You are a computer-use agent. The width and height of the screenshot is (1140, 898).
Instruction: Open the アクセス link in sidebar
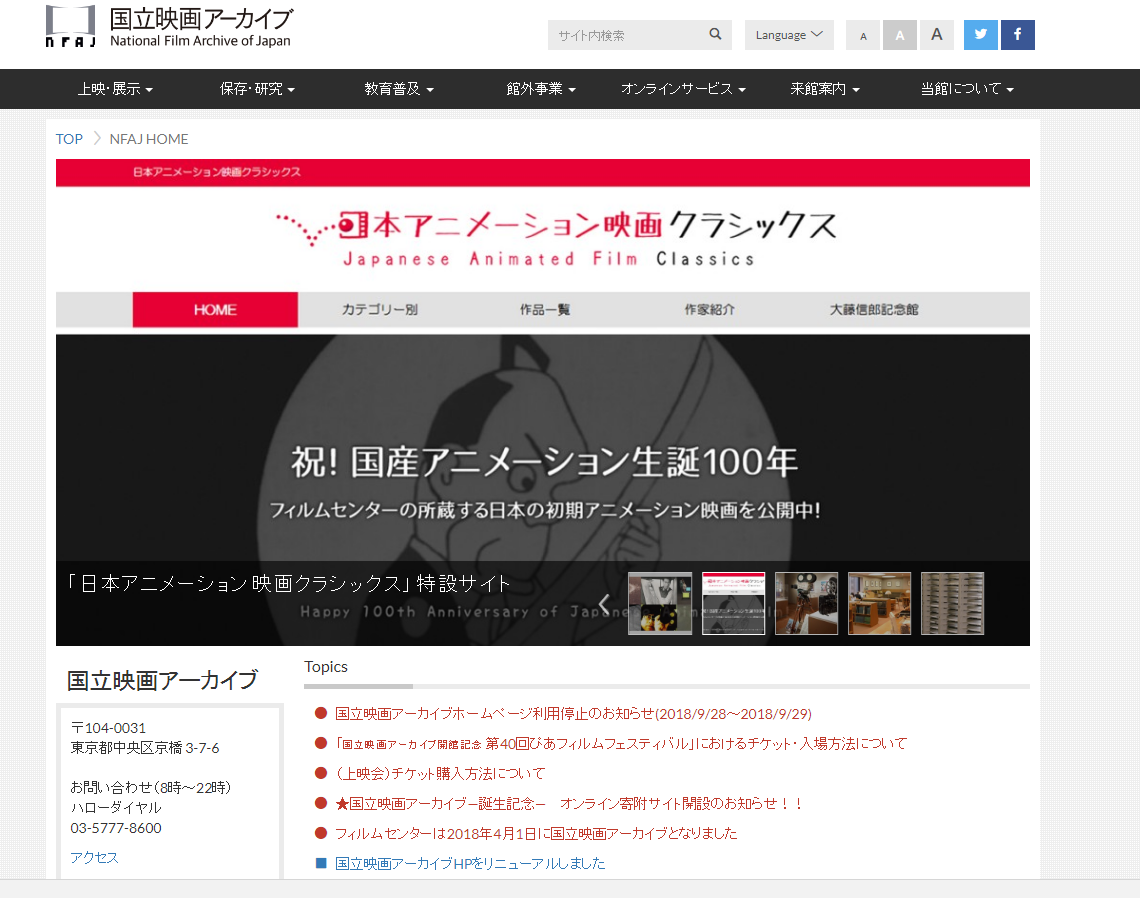tap(94, 857)
